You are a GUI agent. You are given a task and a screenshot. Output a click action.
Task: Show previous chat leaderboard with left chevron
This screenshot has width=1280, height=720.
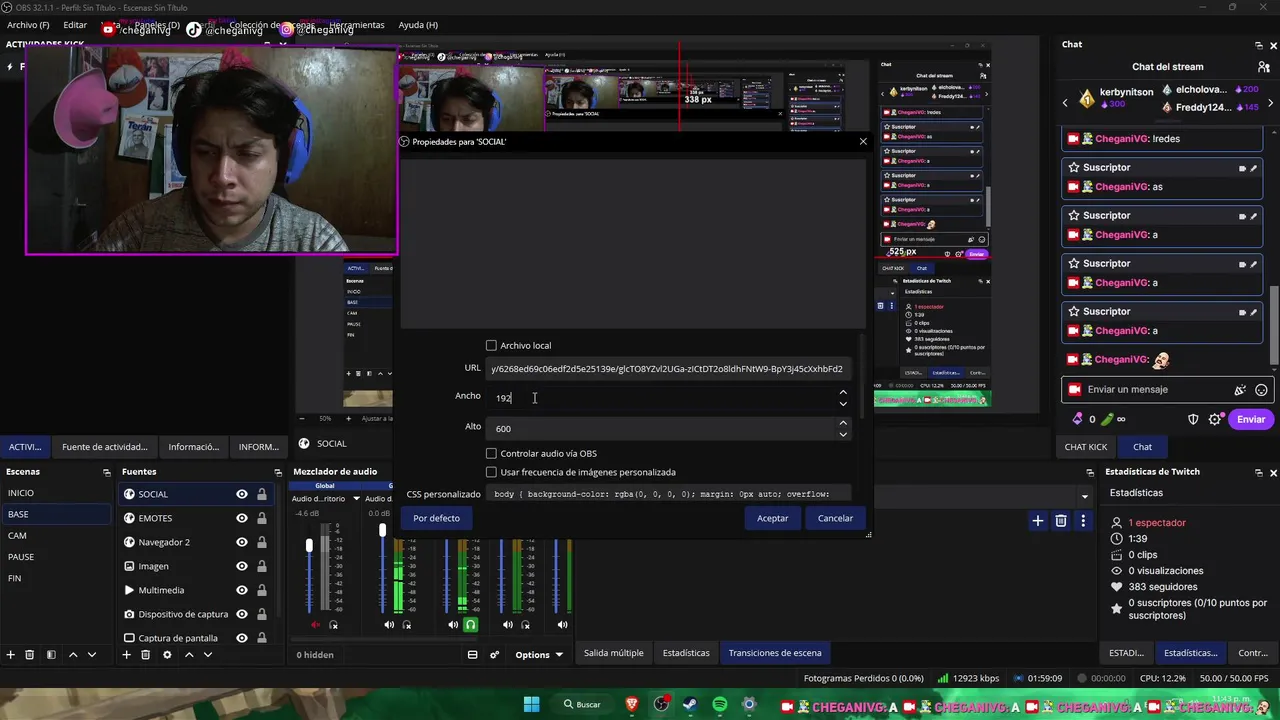(x=1065, y=102)
